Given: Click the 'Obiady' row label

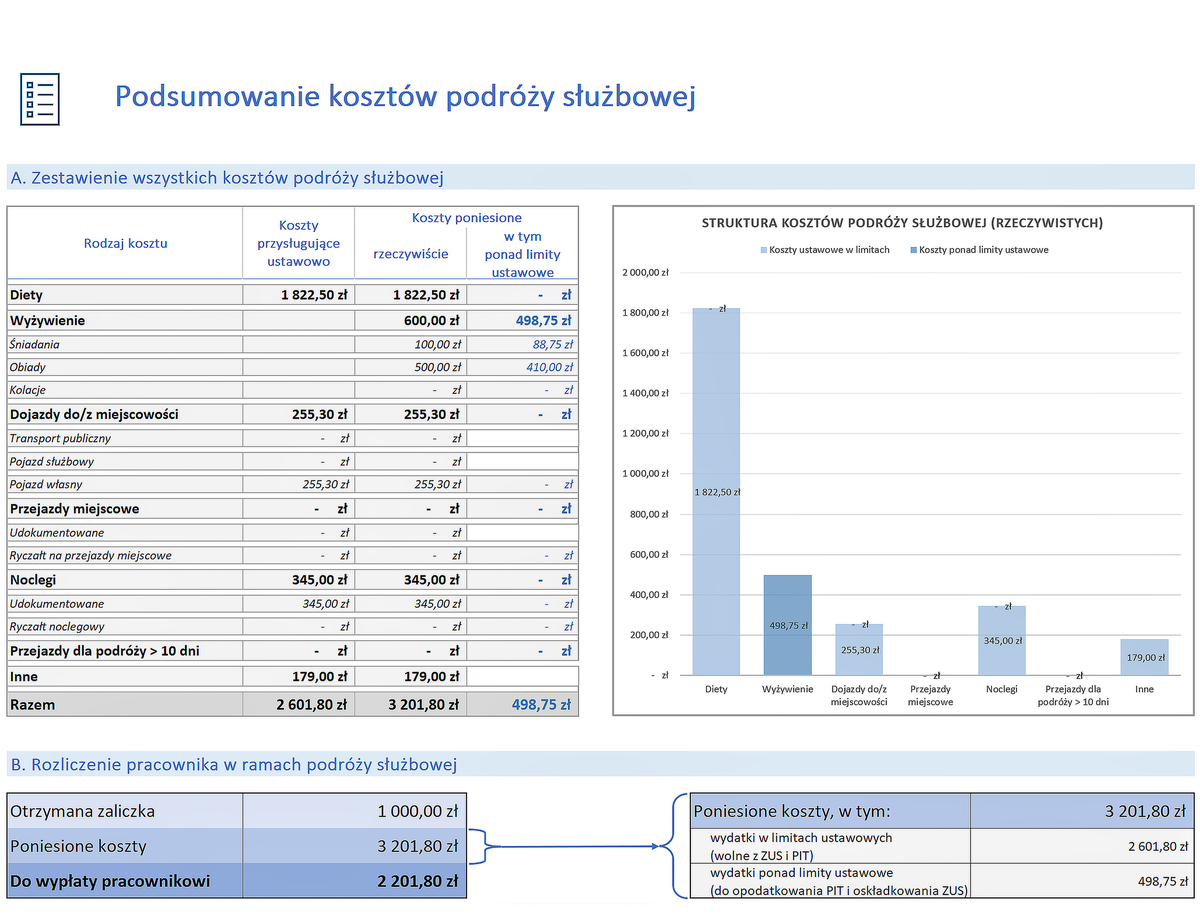Looking at the screenshot, I should click(x=28, y=367).
